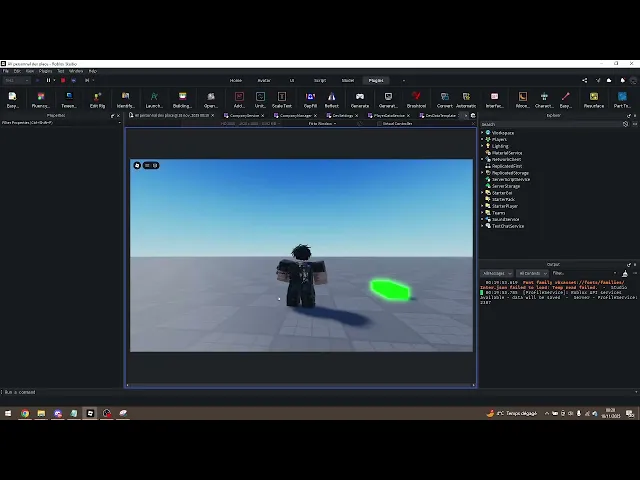Screen dimensions: 640x480
Task: Select TextChatService in Explorer
Action: [508, 226]
